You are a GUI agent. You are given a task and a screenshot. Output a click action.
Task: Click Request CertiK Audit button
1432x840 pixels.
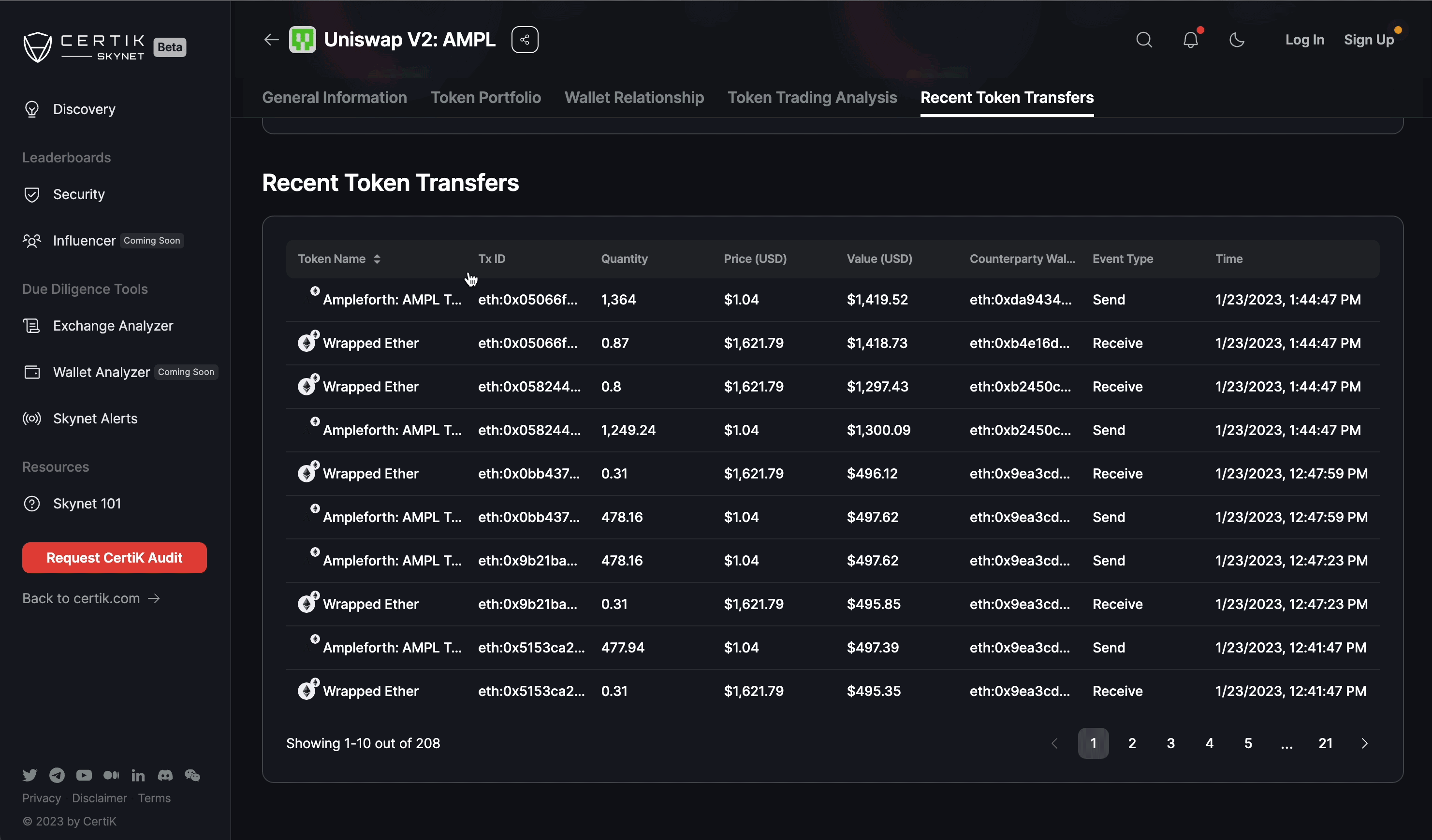[x=114, y=557]
